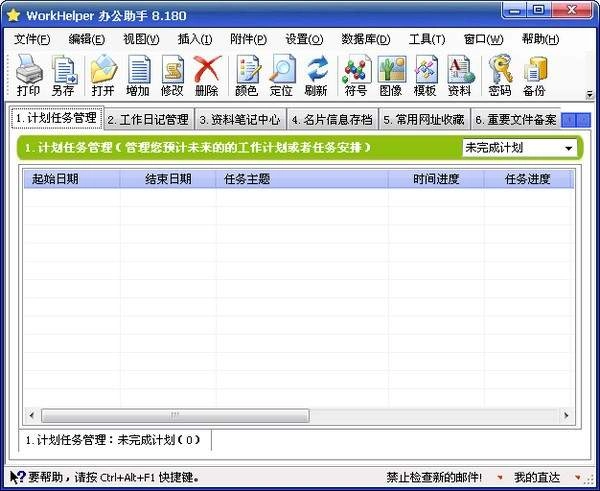Open a record with the 打开 icon
The width and height of the screenshot is (600, 491).
click(x=103, y=75)
